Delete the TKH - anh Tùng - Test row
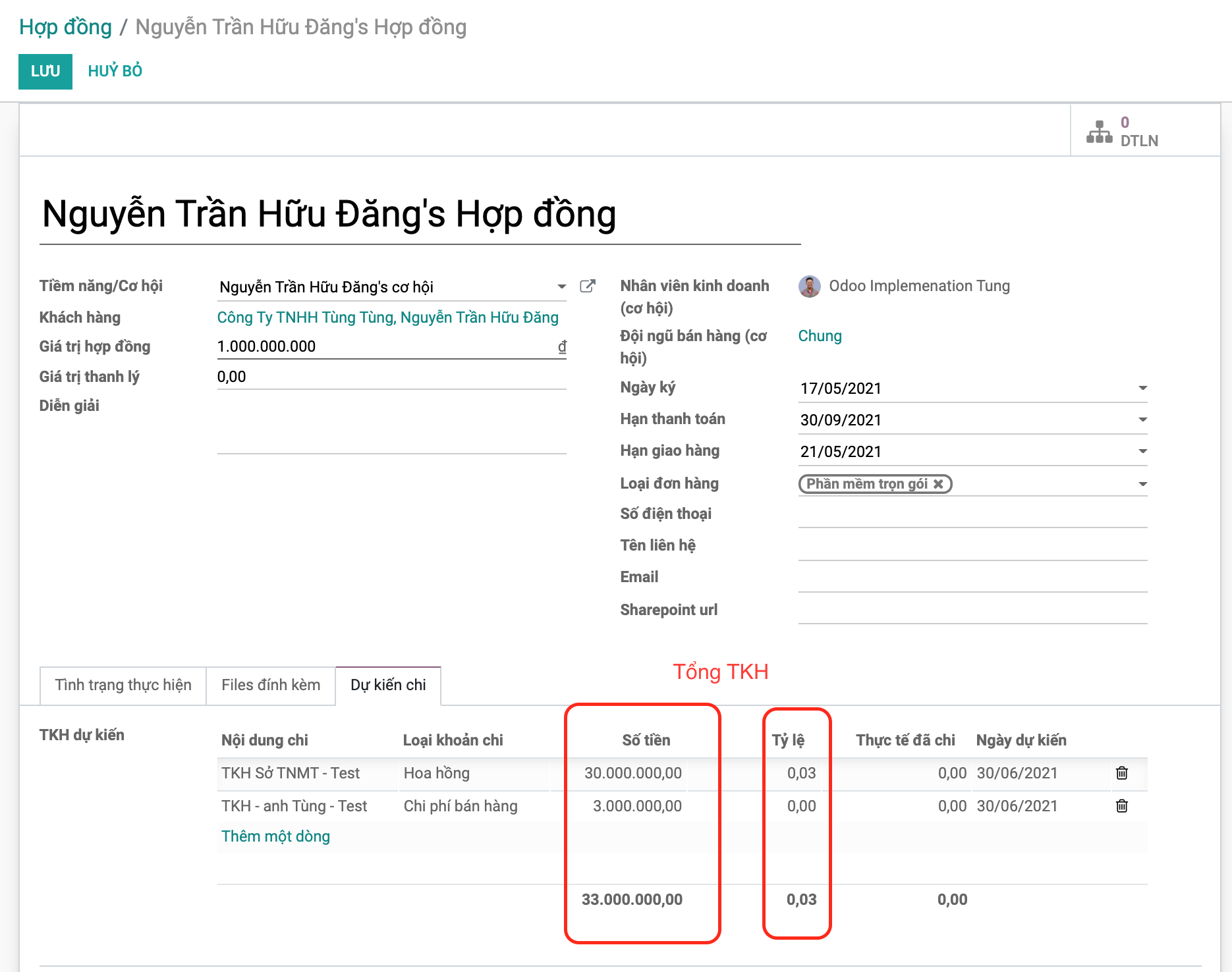 1121,806
